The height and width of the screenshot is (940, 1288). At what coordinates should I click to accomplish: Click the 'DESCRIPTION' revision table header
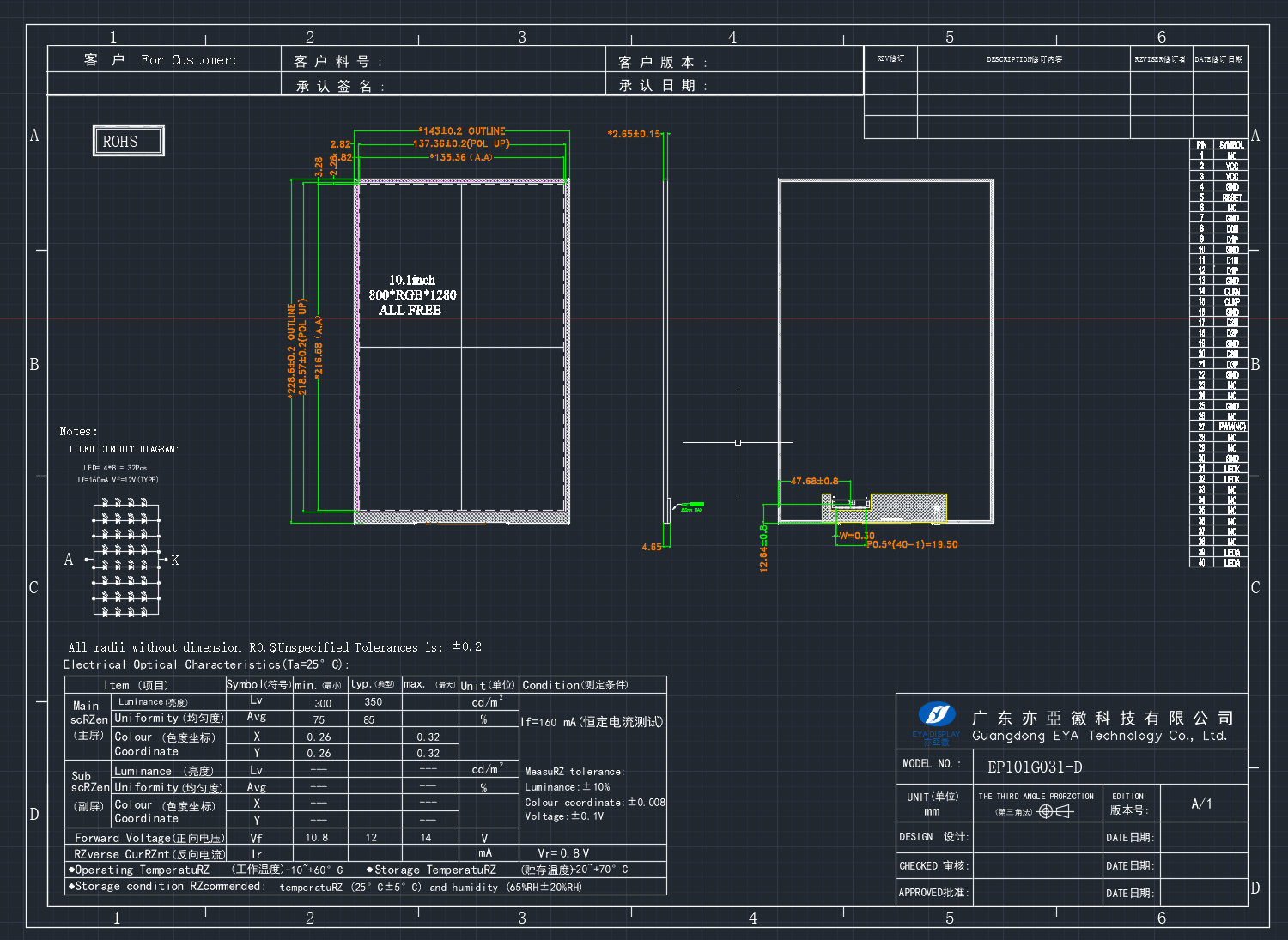coord(1024,59)
